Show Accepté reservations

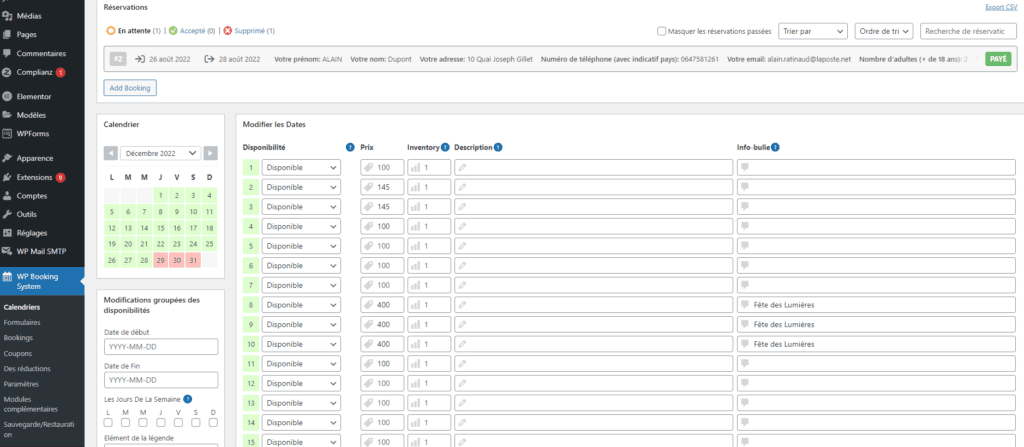tap(192, 31)
